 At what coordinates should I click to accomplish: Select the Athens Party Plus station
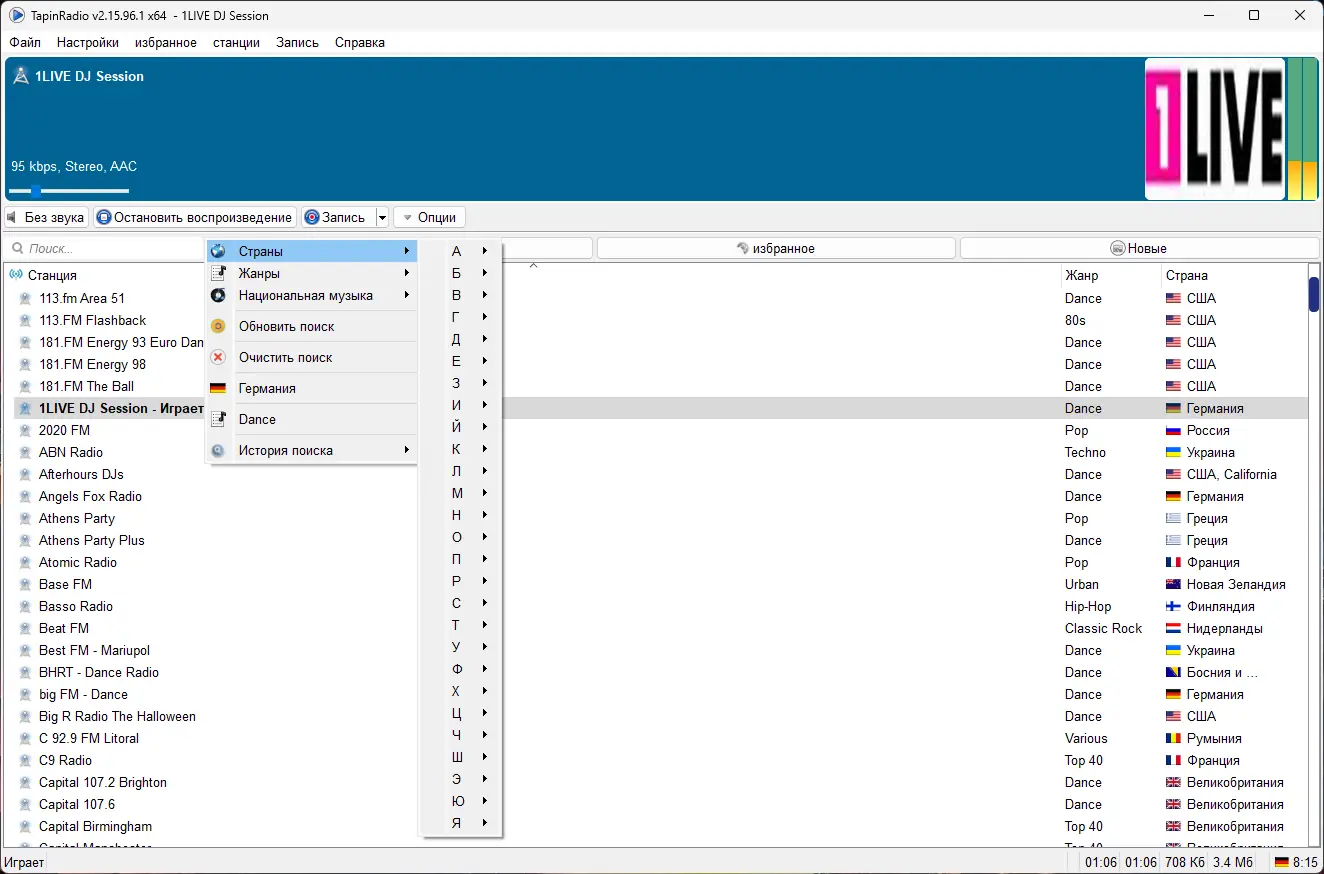click(x=92, y=540)
